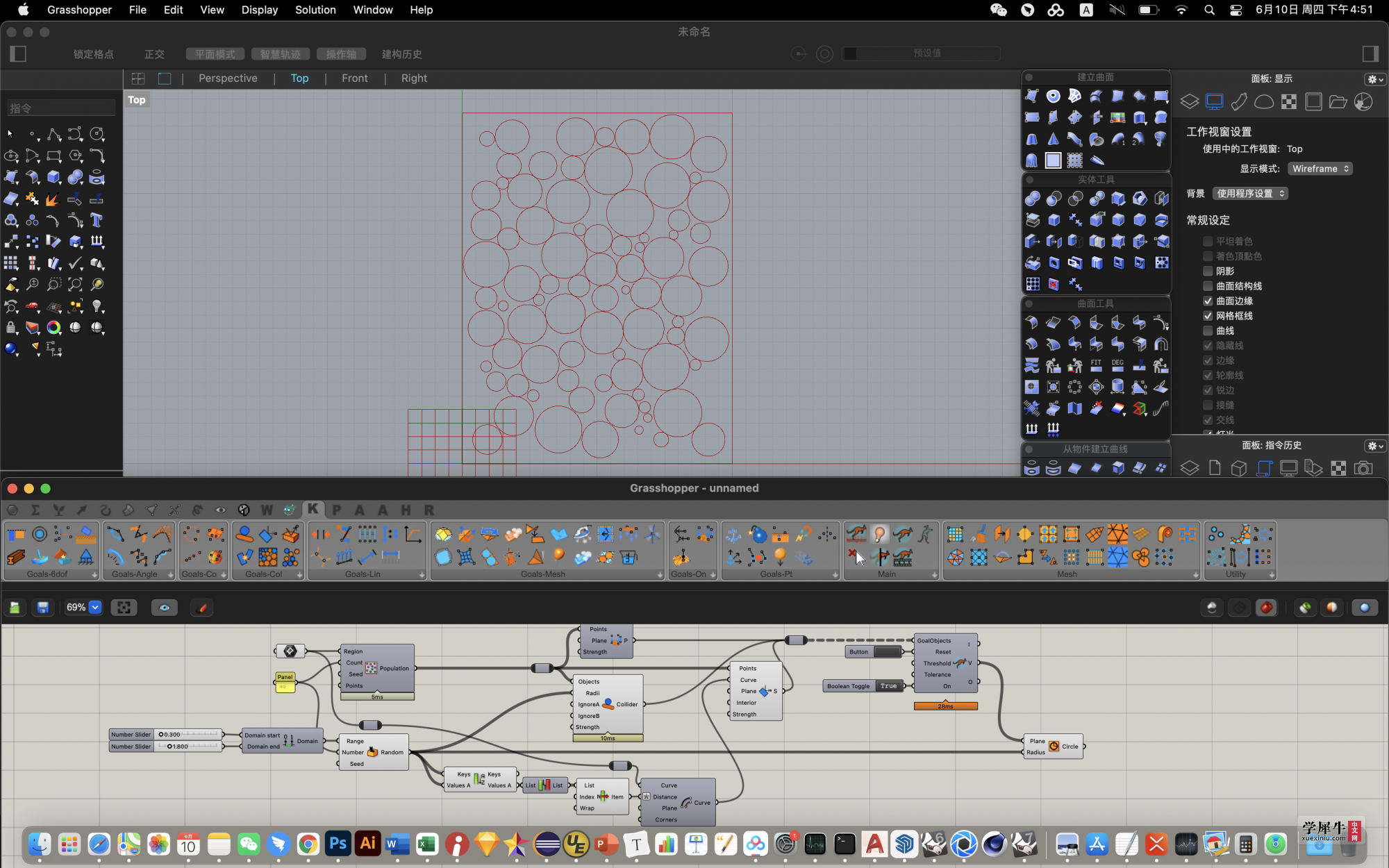Click the zoom extents icon on Grasshopper canvas toolbar
Screen dimensions: 1389x868
(x=124, y=608)
